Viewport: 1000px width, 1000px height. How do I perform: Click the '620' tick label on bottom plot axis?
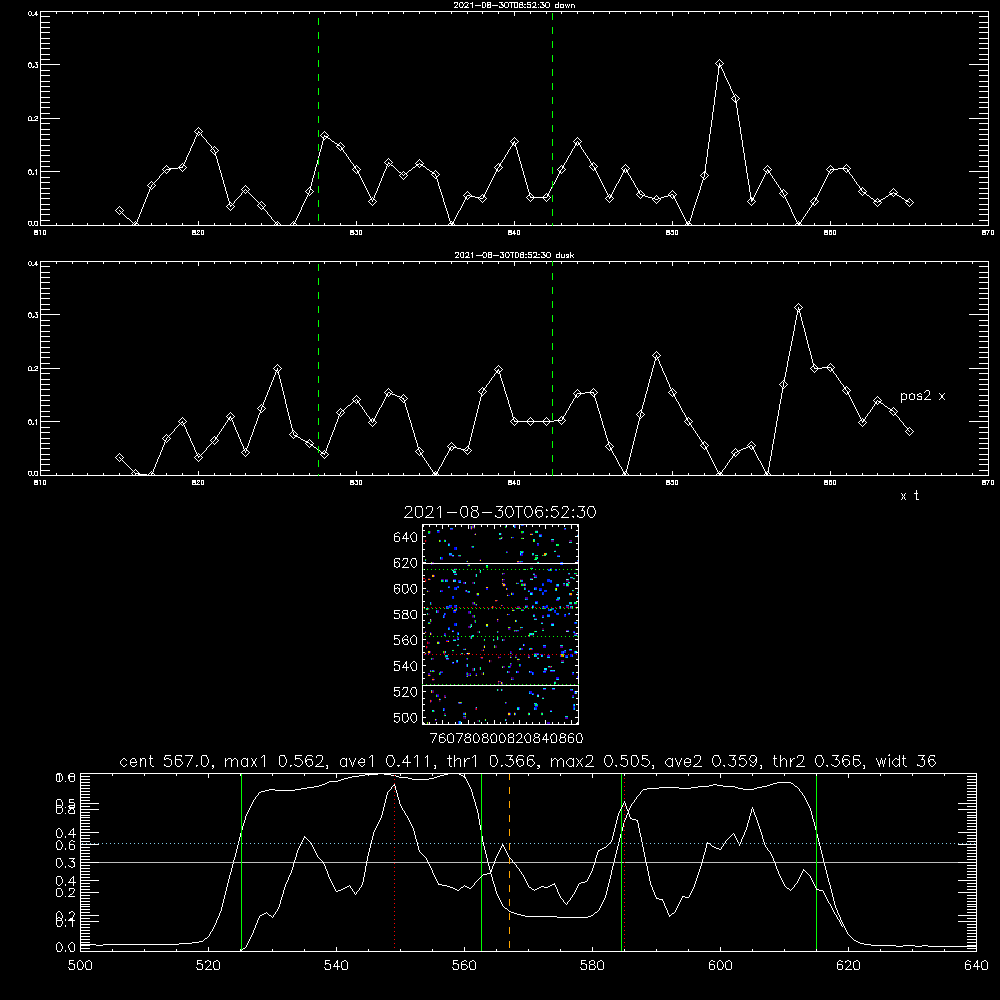[848, 966]
